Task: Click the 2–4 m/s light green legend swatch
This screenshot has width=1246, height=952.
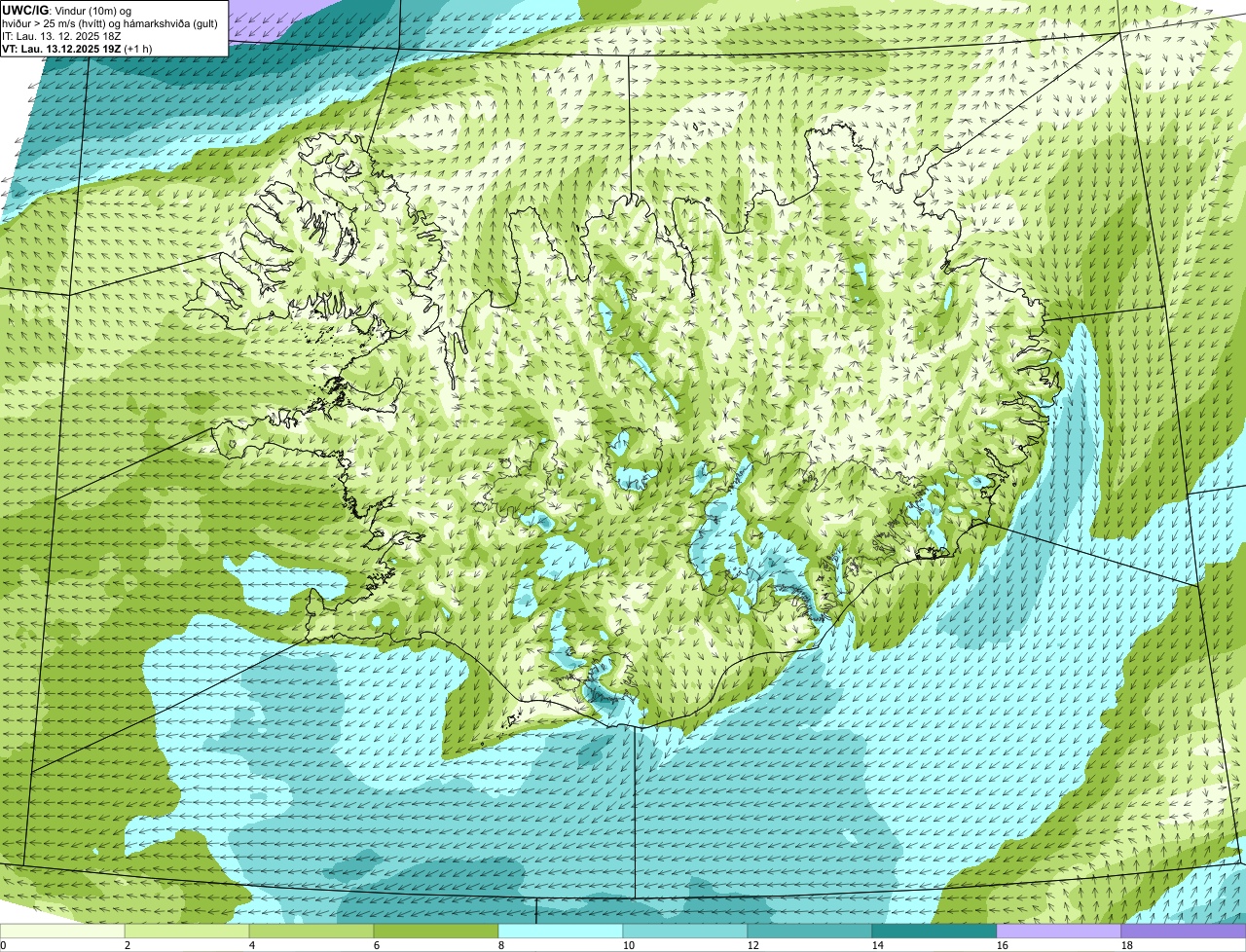Action: click(x=187, y=931)
